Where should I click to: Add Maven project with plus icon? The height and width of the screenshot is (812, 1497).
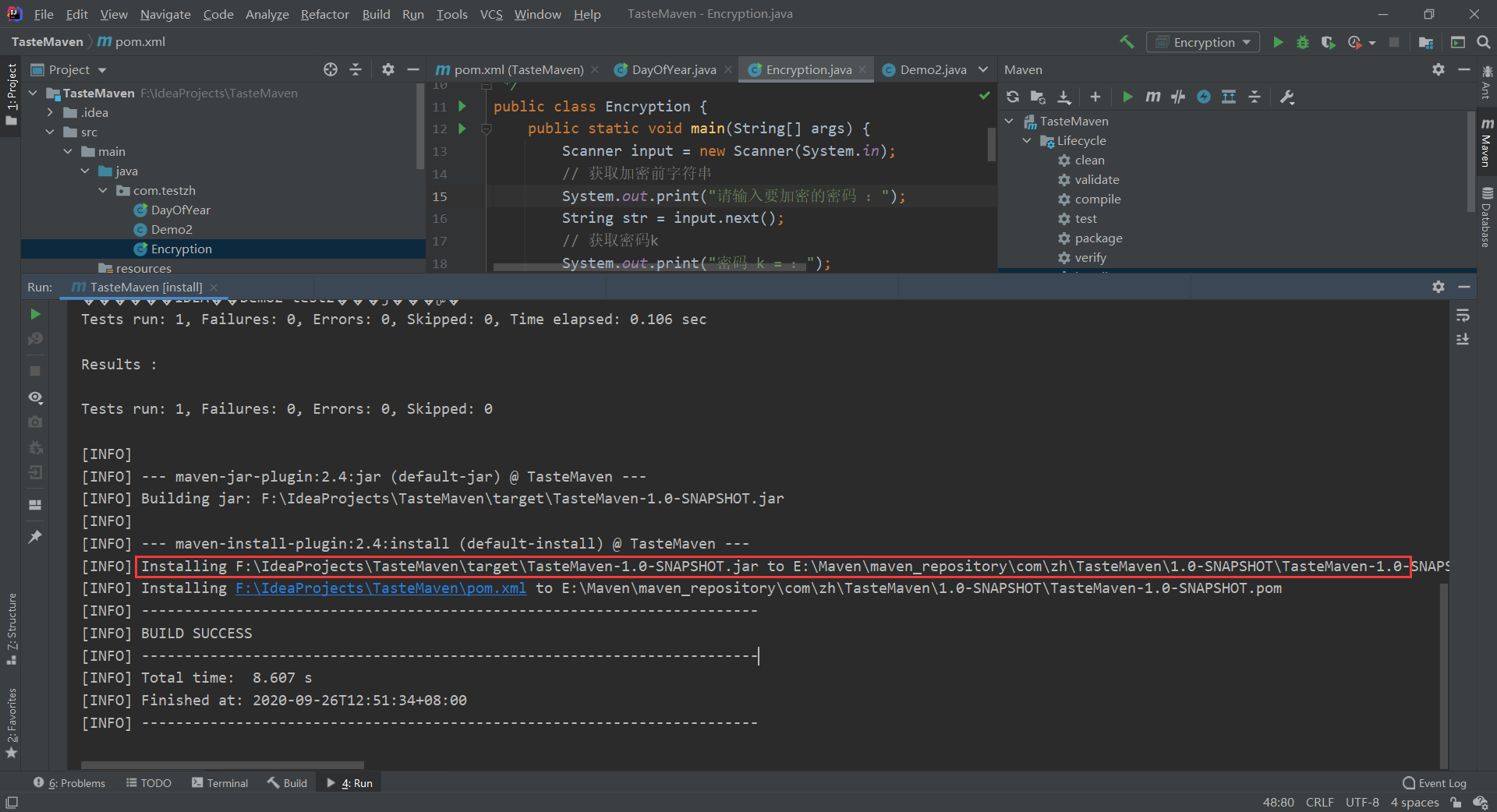tap(1095, 97)
